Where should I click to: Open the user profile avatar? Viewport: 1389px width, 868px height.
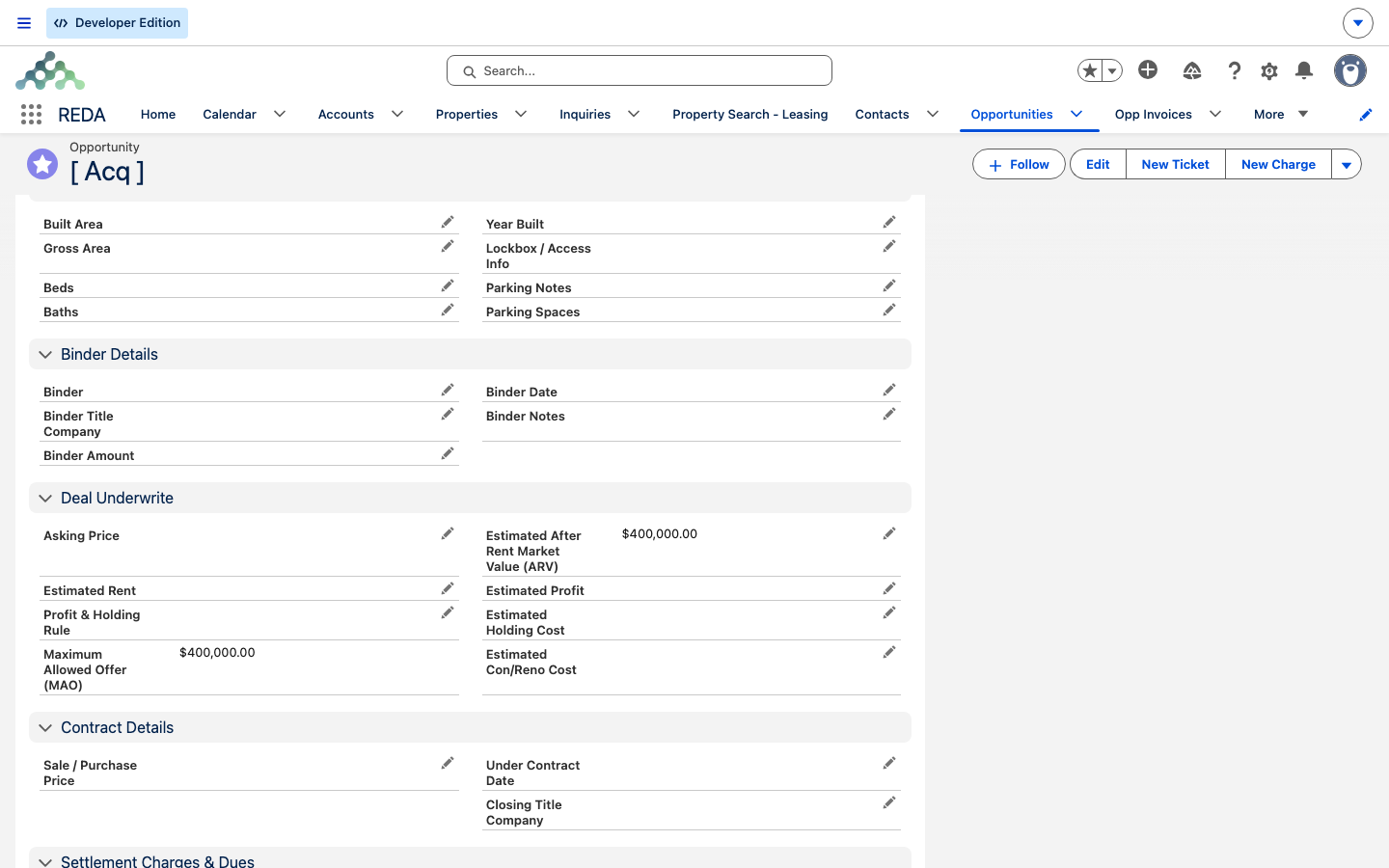coord(1350,70)
